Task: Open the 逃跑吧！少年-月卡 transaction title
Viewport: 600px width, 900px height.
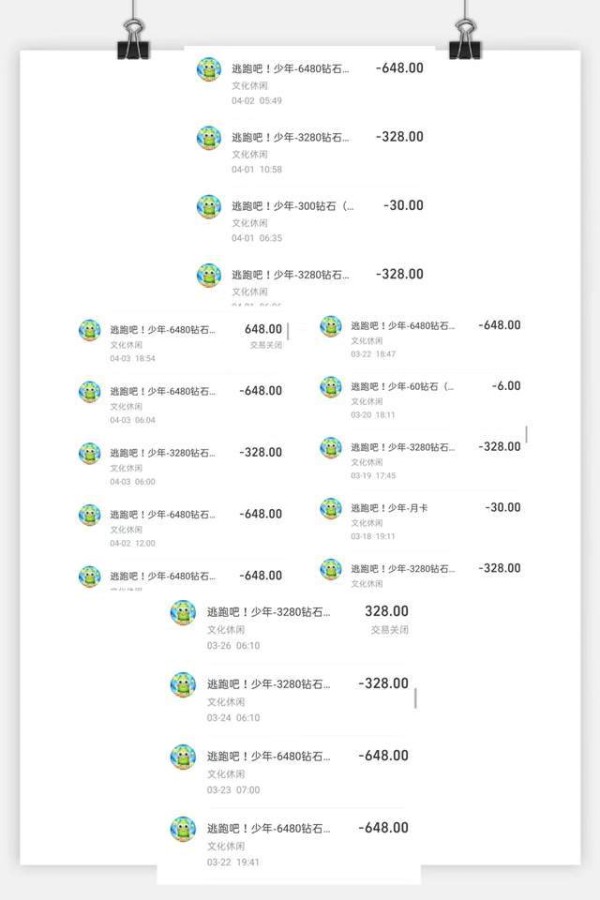Action: tap(391, 508)
